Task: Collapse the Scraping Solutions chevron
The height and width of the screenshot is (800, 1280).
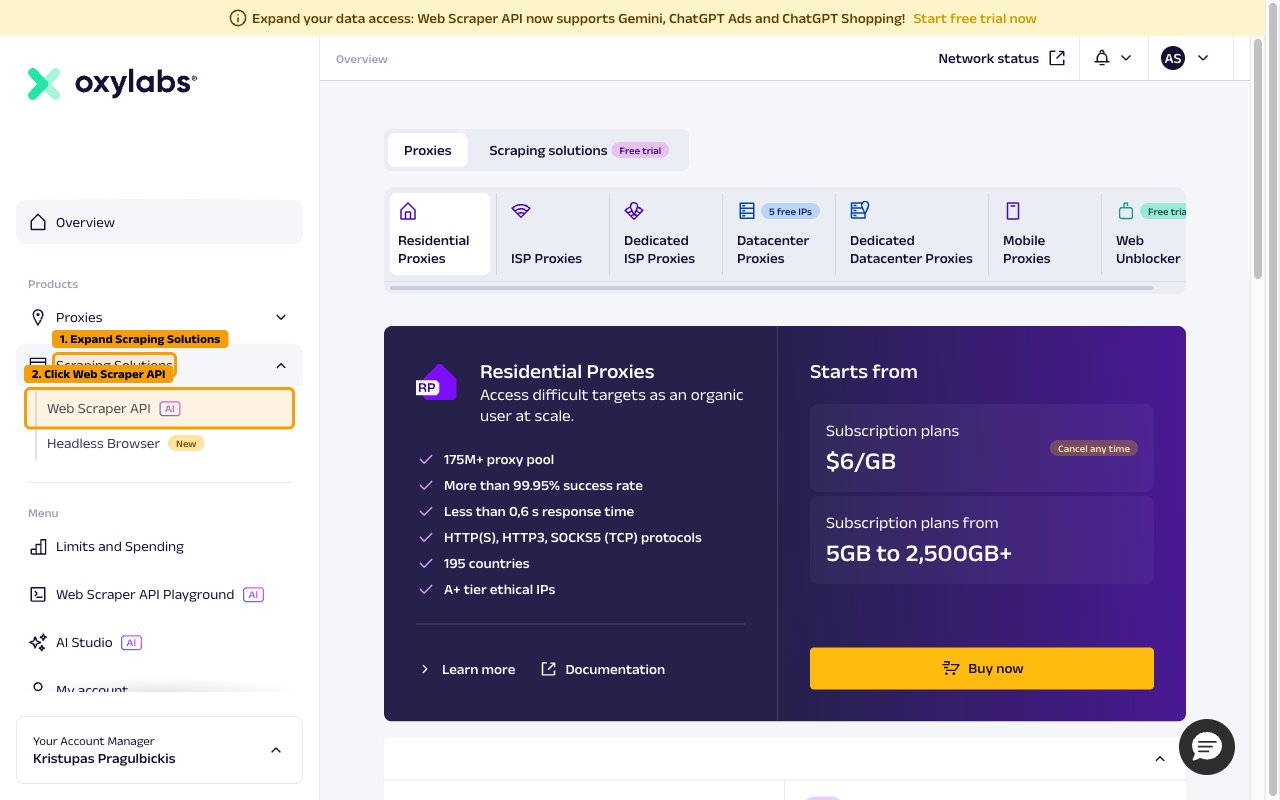Action: point(281,366)
